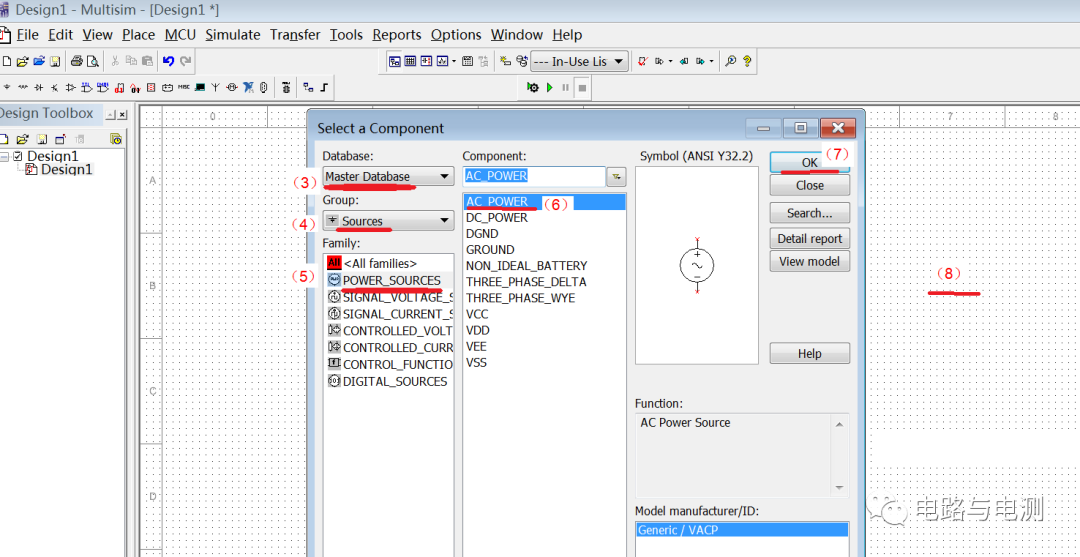Screen dimensions: 1080x557
Task: Open Database Manager icon
Action: click(x=521, y=61)
